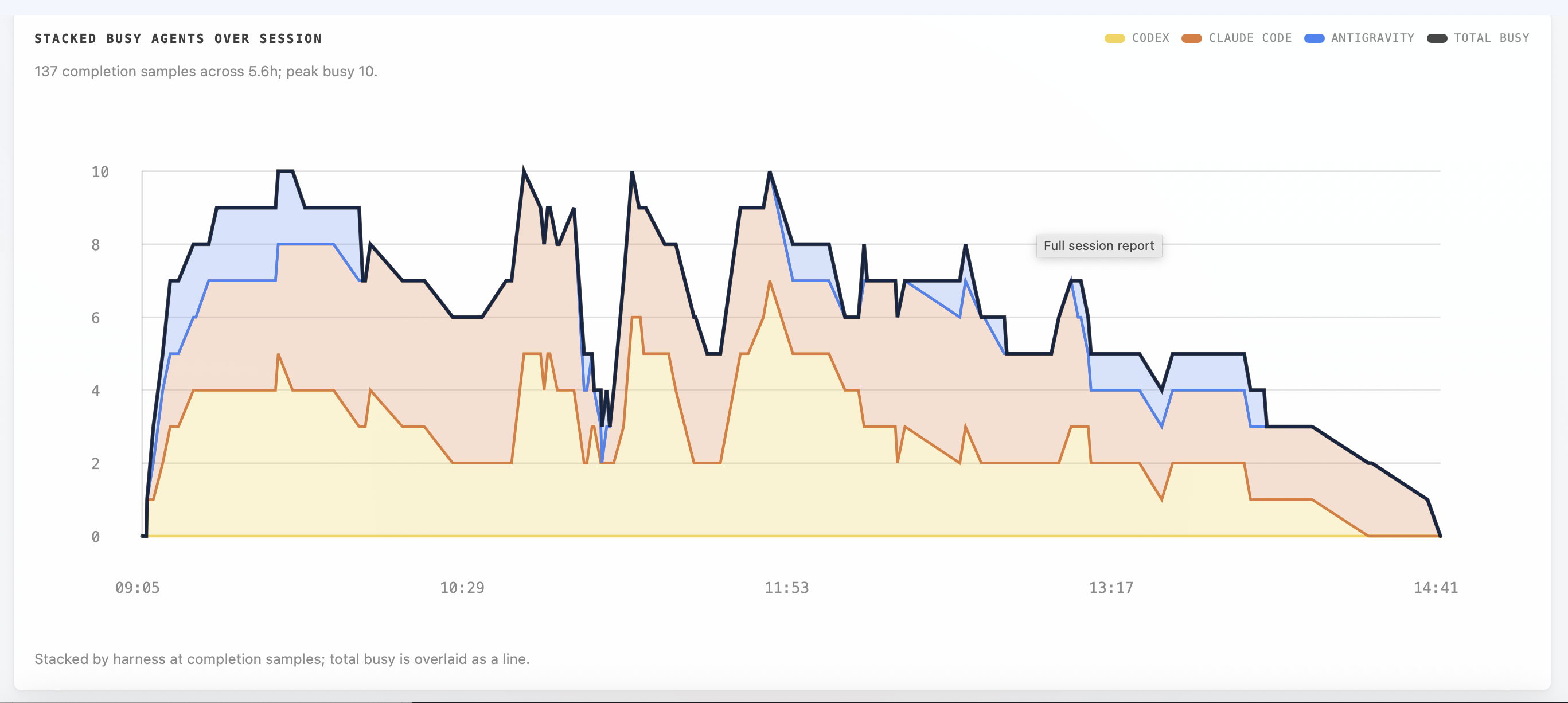Click the y-axis label 8
Viewport: 1568px width, 703px height.
tap(96, 245)
